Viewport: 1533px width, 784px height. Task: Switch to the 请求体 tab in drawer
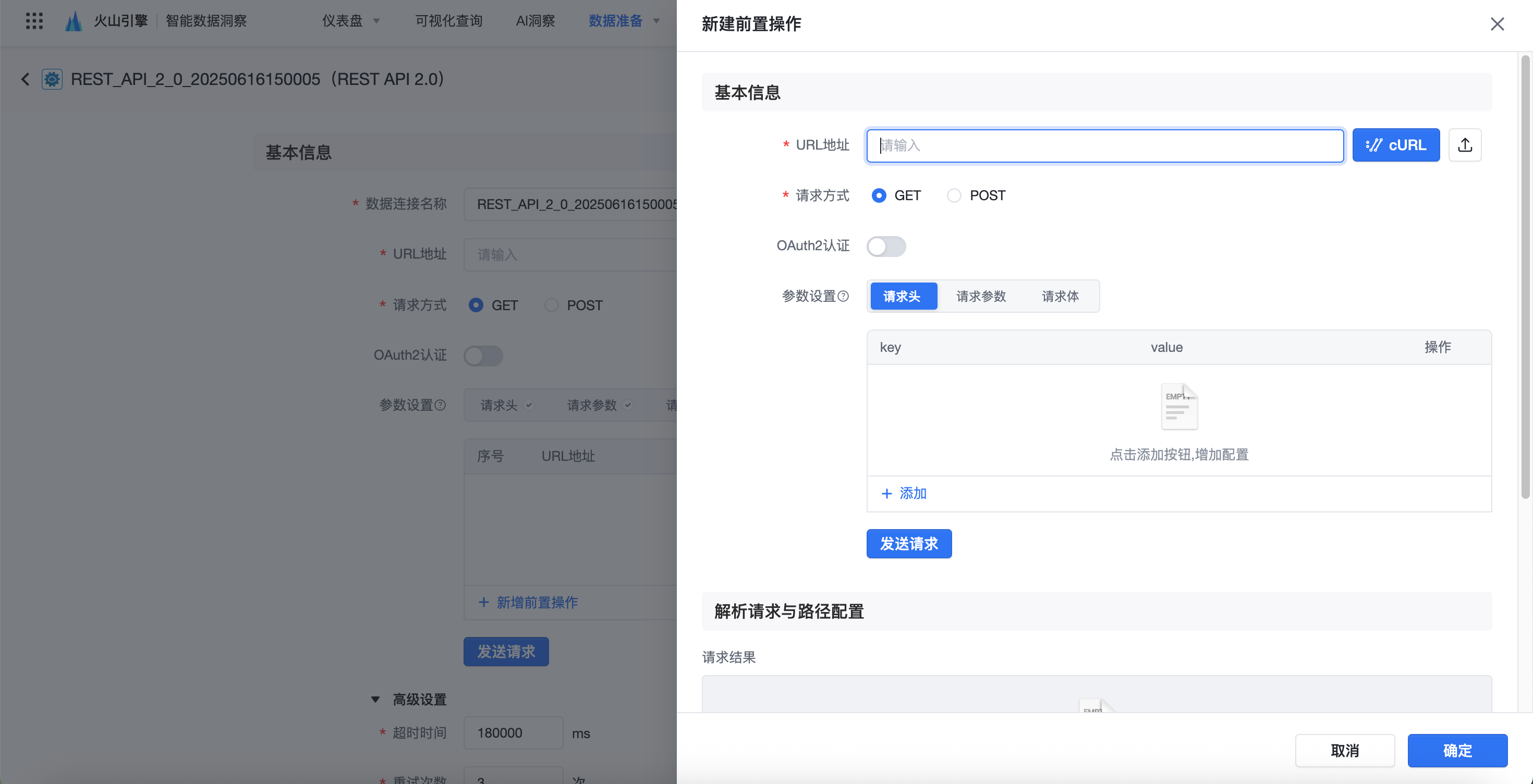(x=1060, y=296)
